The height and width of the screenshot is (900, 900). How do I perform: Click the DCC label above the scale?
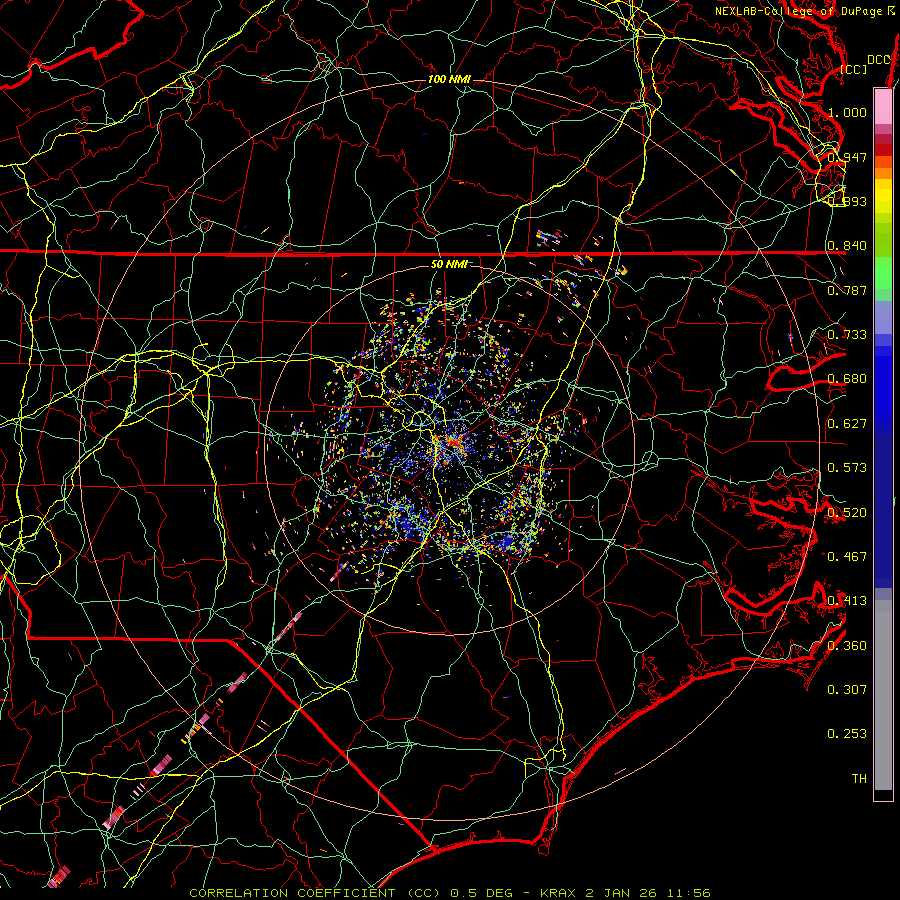tap(879, 60)
